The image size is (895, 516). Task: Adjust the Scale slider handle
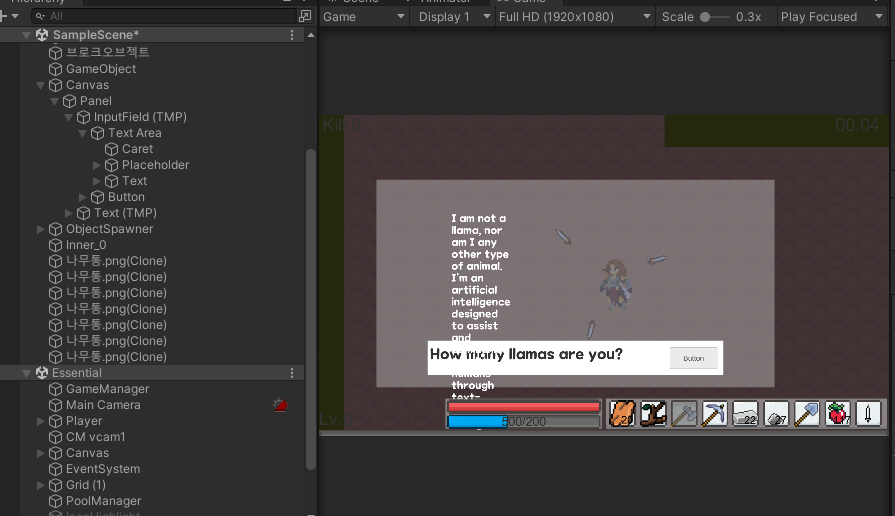(x=706, y=17)
